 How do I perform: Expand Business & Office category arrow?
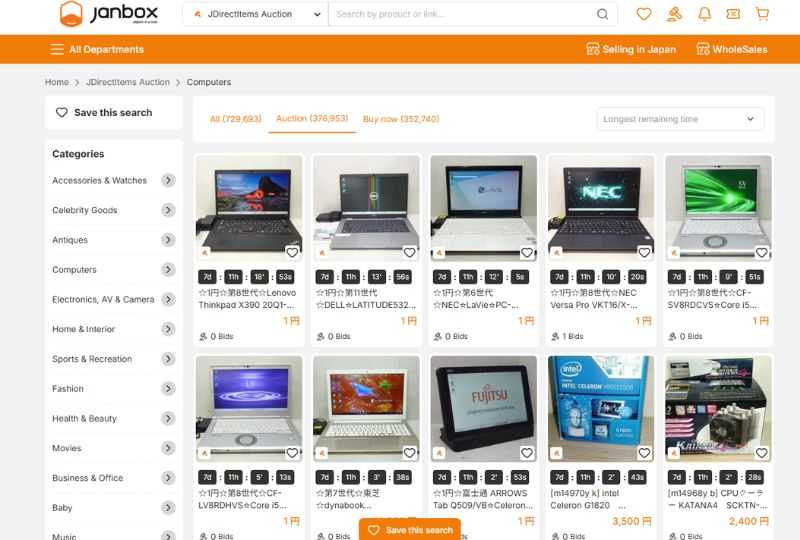(168, 478)
